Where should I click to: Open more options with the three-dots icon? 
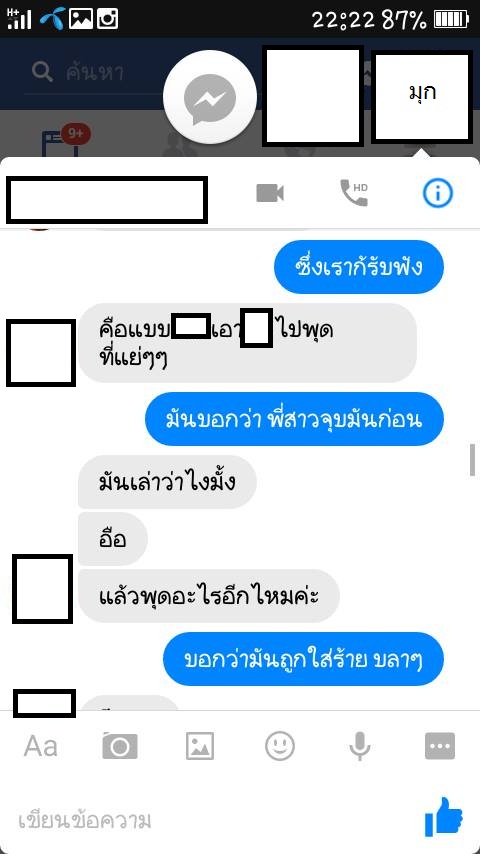[440, 746]
